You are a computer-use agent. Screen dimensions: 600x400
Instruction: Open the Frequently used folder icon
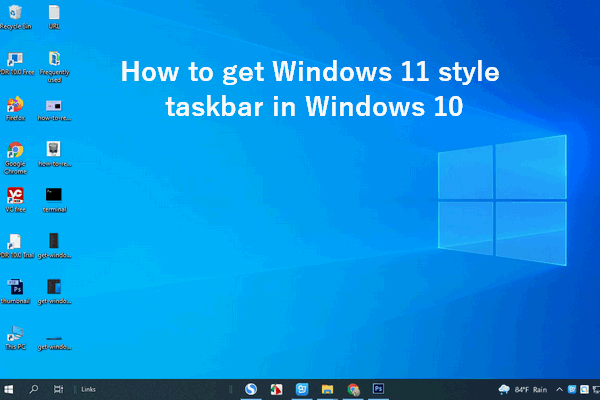pyautogui.click(x=54, y=67)
